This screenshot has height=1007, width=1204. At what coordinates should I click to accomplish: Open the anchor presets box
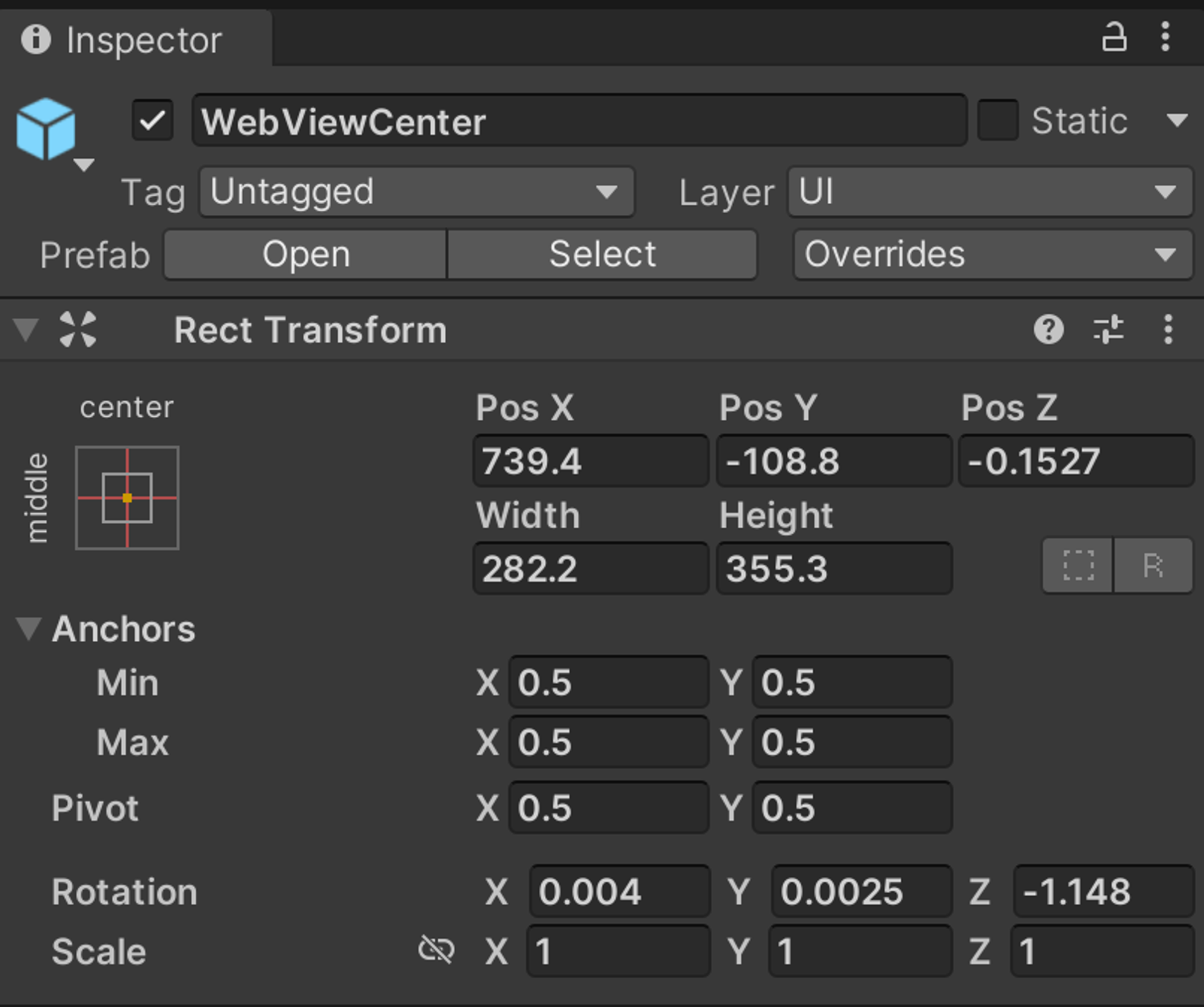pos(127,498)
